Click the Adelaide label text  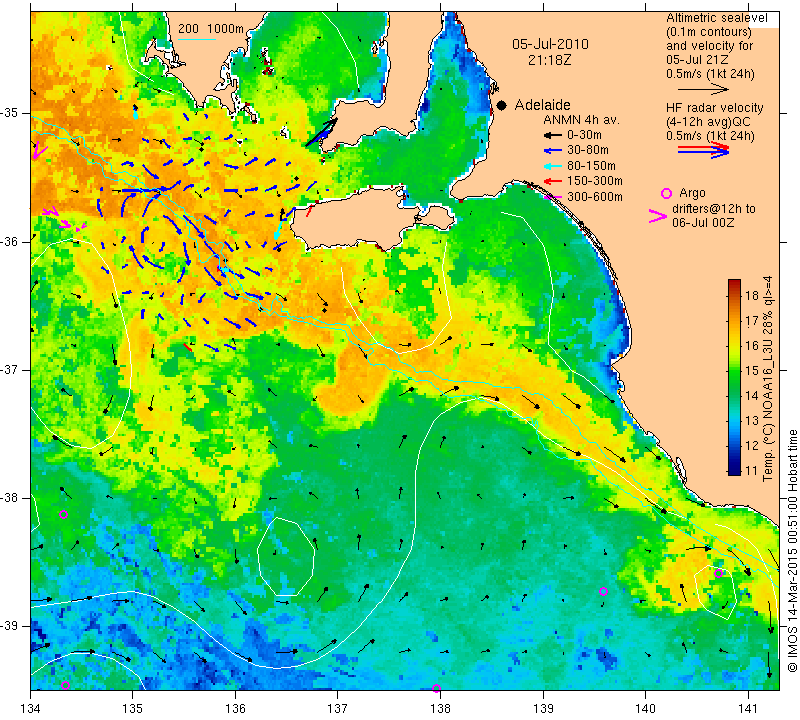pos(542,105)
